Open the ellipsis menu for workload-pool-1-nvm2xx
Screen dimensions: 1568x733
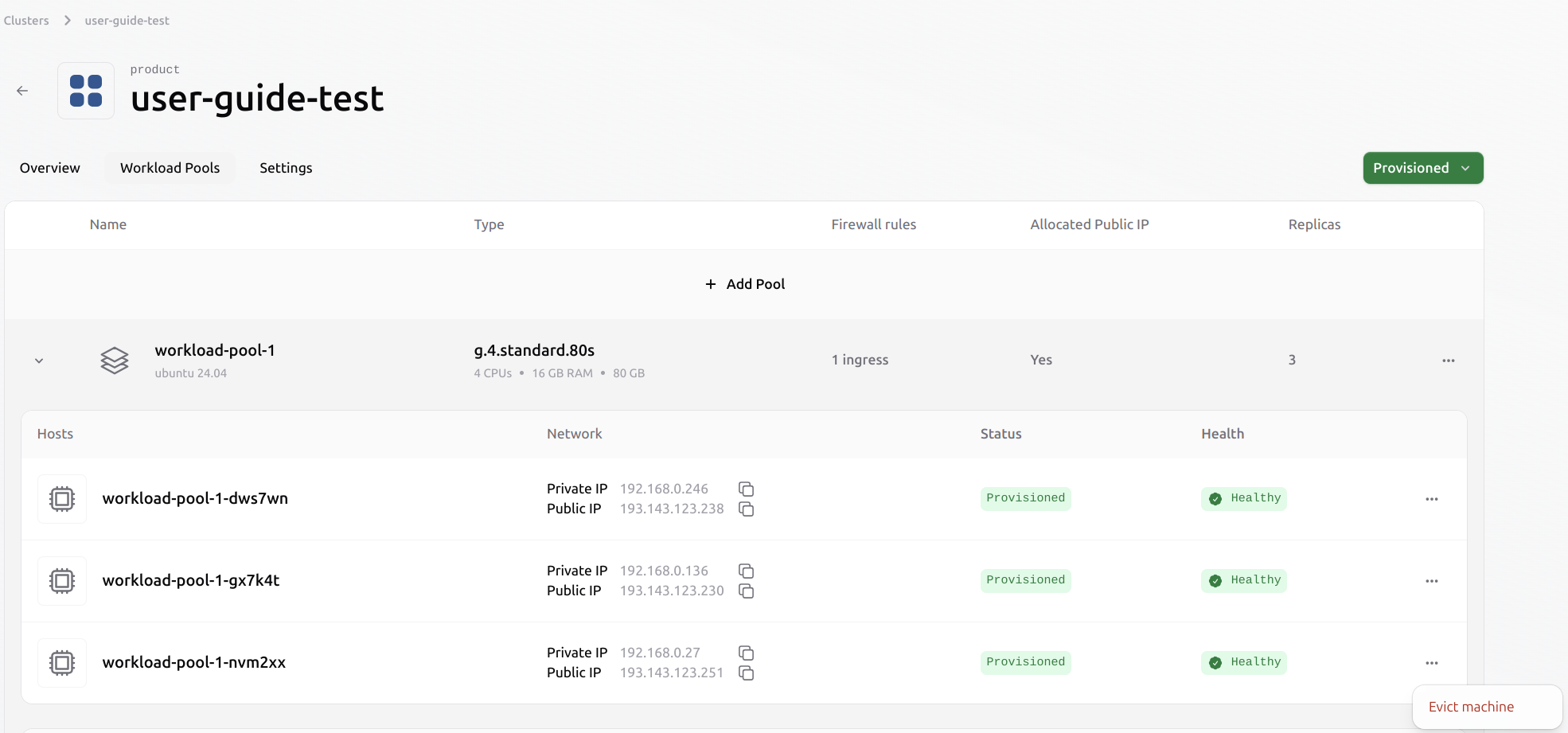pos(1431,662)
